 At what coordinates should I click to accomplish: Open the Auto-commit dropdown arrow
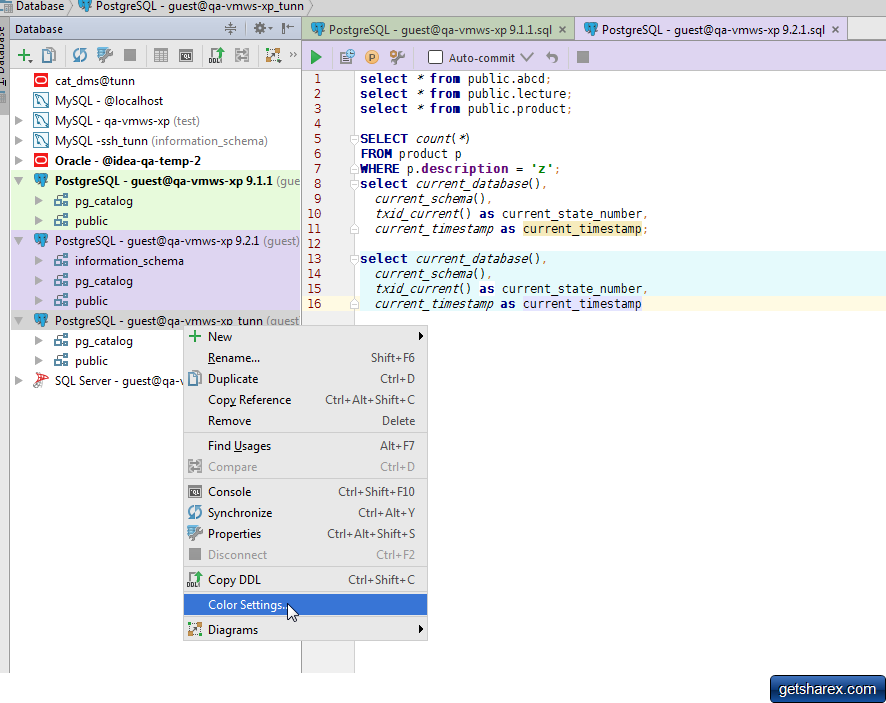pos(527,58)
